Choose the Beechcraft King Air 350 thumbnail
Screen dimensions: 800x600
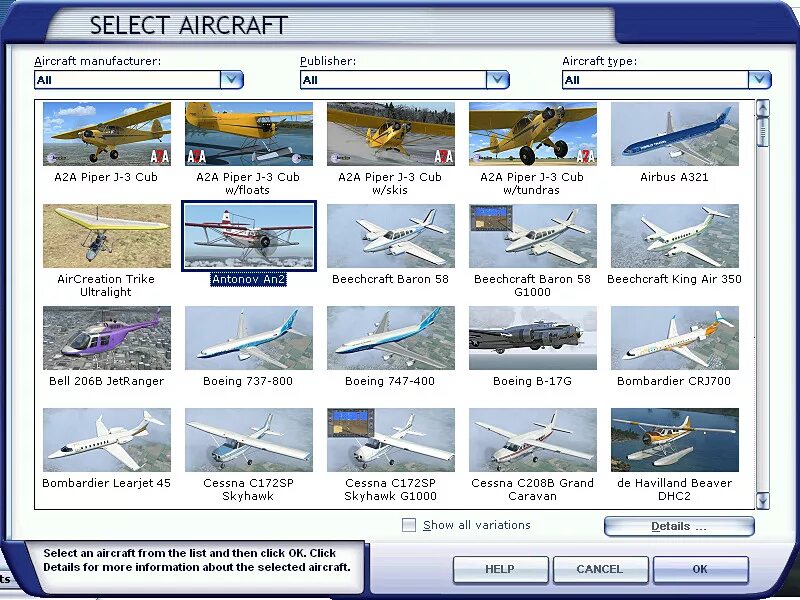coord(674,236)
